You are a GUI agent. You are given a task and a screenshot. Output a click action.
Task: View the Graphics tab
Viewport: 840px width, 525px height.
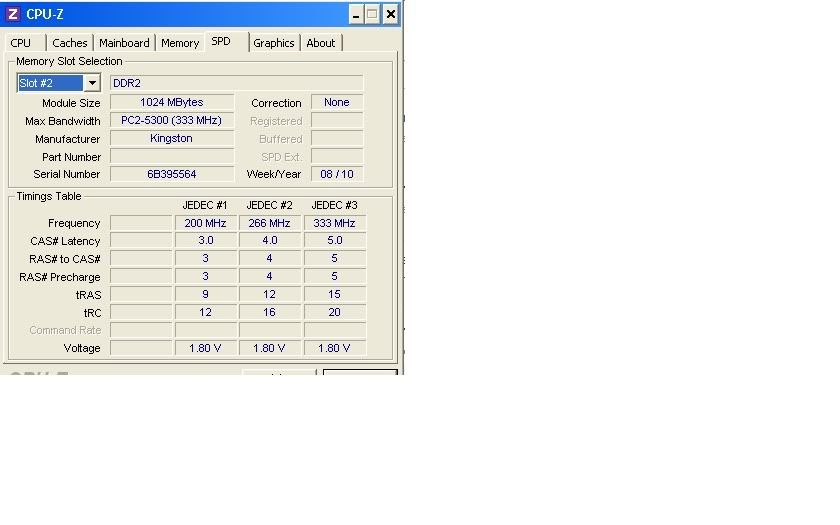point(273,43)
